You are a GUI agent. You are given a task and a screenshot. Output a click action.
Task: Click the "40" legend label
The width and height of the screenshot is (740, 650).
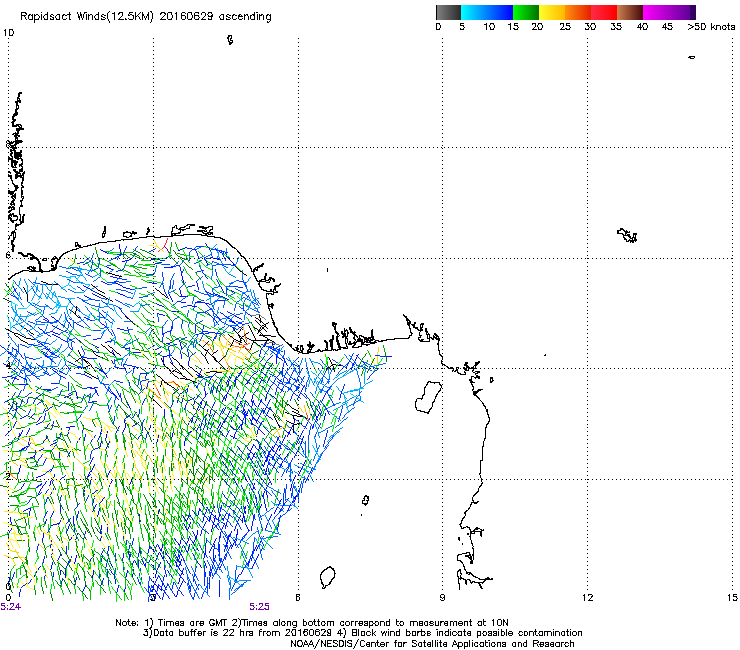(642, 27)
